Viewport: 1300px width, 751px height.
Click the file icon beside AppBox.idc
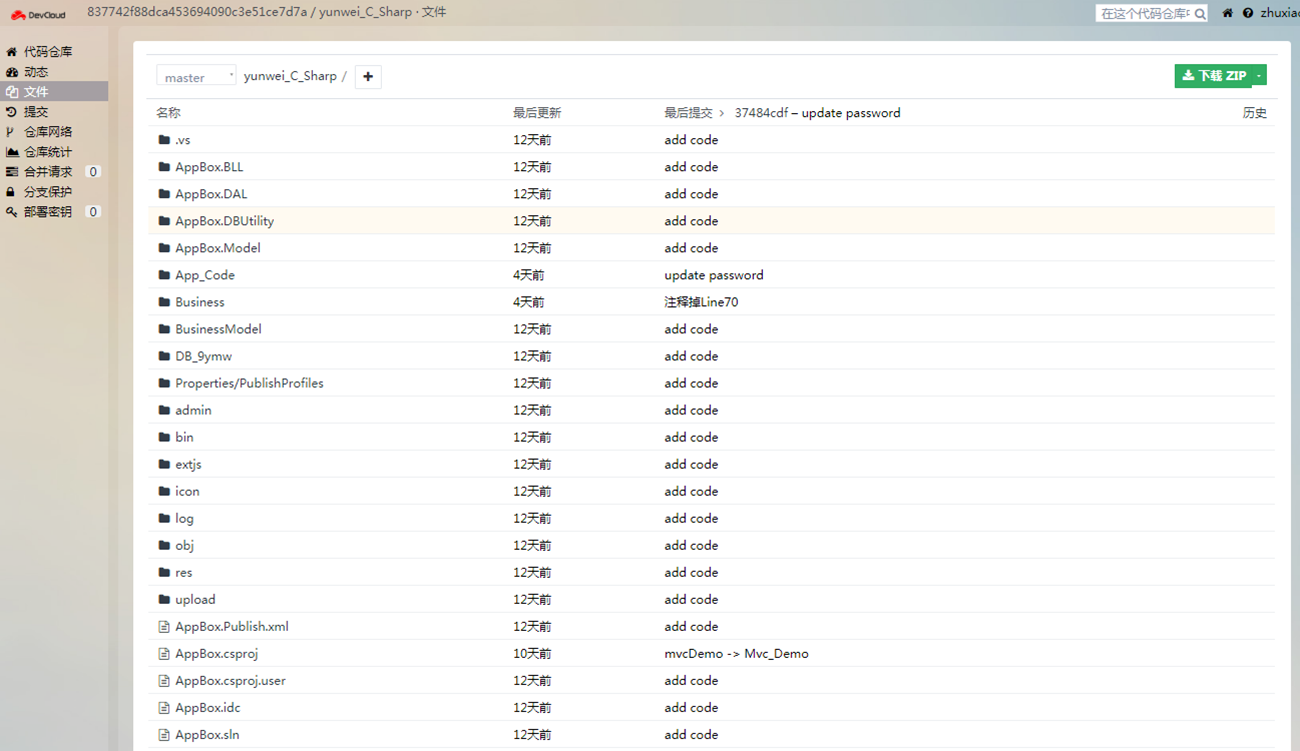(x=164, y=708)
